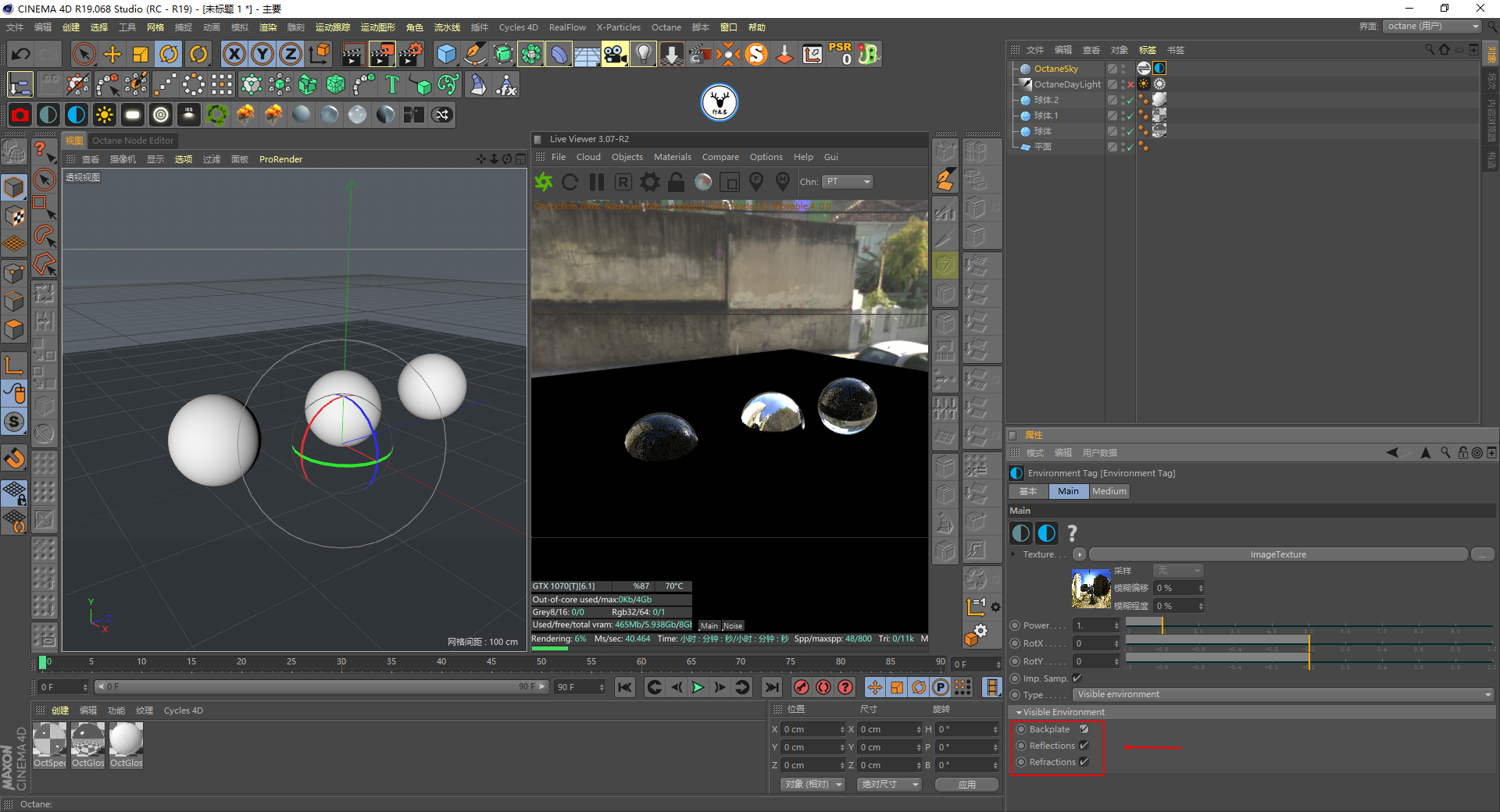Click the Octane camera red icon
Image resolution: width=1500 pixels, height=812 pixels.
[x=20, y=115]
